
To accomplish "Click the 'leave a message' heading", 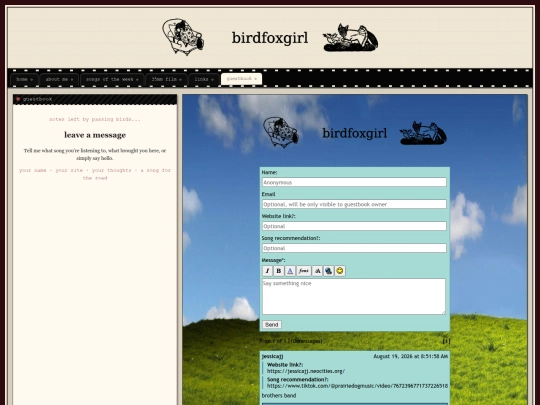I will [x=95, y=135].
